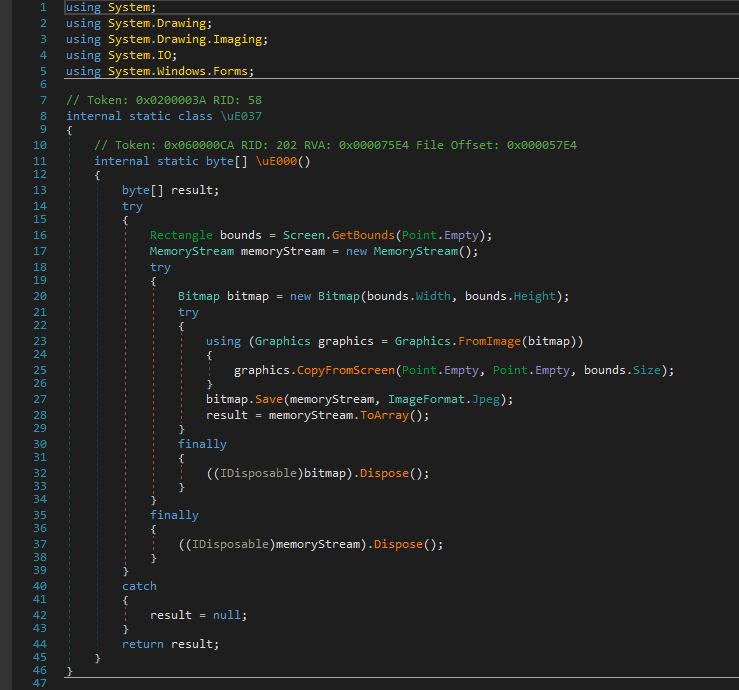Click the class name \uE037
The height and width of the screenshot is (690, 739).
pyautogui.click(x=241, y=116)
